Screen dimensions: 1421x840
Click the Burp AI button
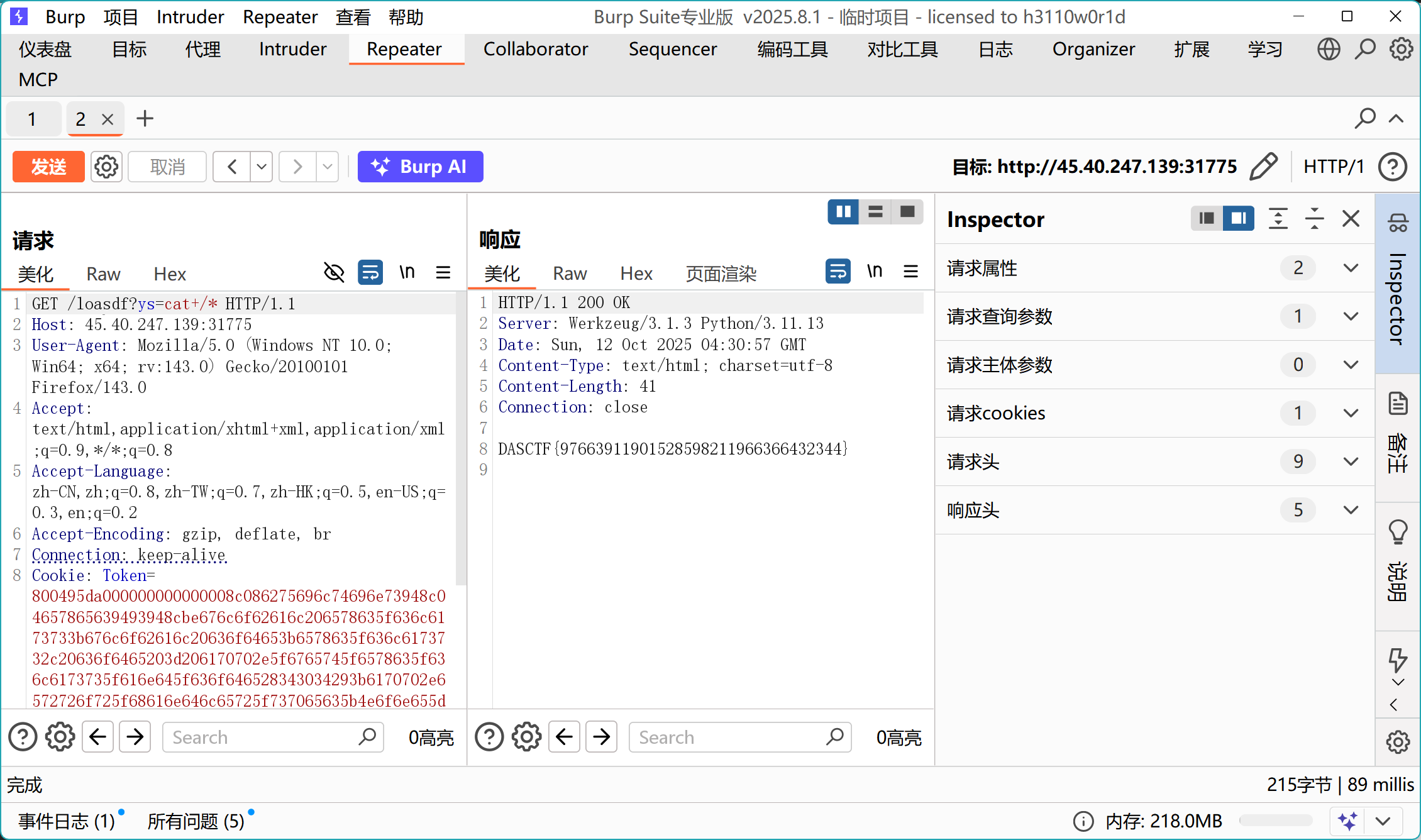pyautogui.click(x=420, y=167)
